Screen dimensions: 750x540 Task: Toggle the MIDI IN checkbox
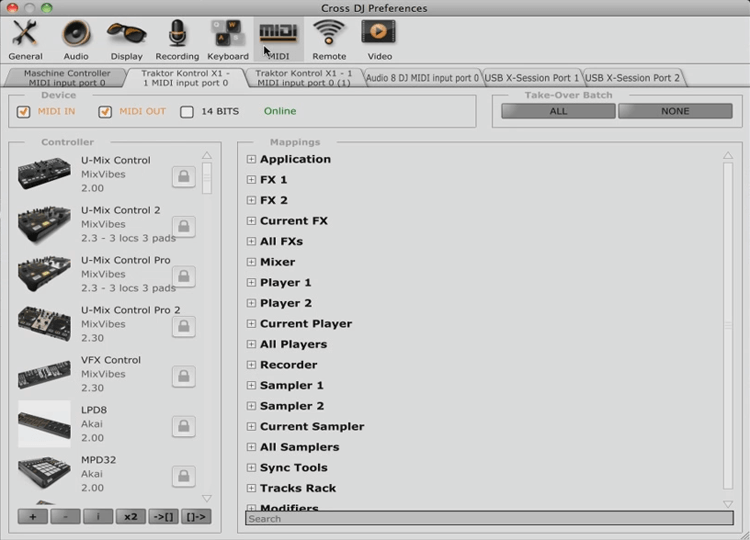coord(23,111)
